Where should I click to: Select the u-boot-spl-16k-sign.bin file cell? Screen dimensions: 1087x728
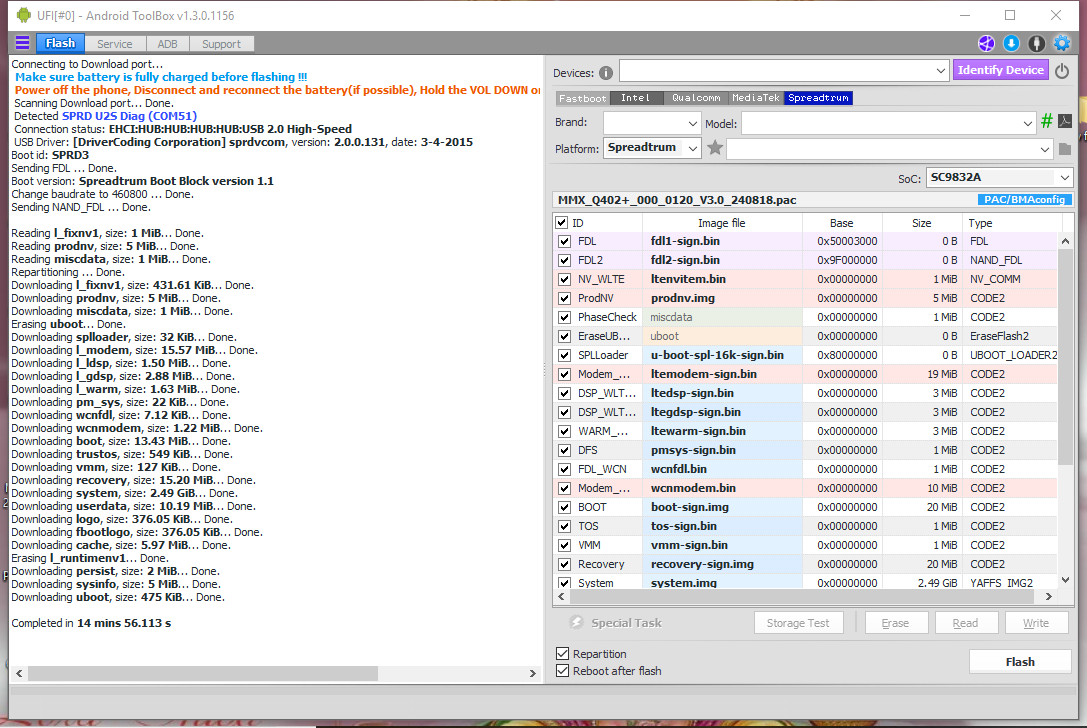coord(723,355)
